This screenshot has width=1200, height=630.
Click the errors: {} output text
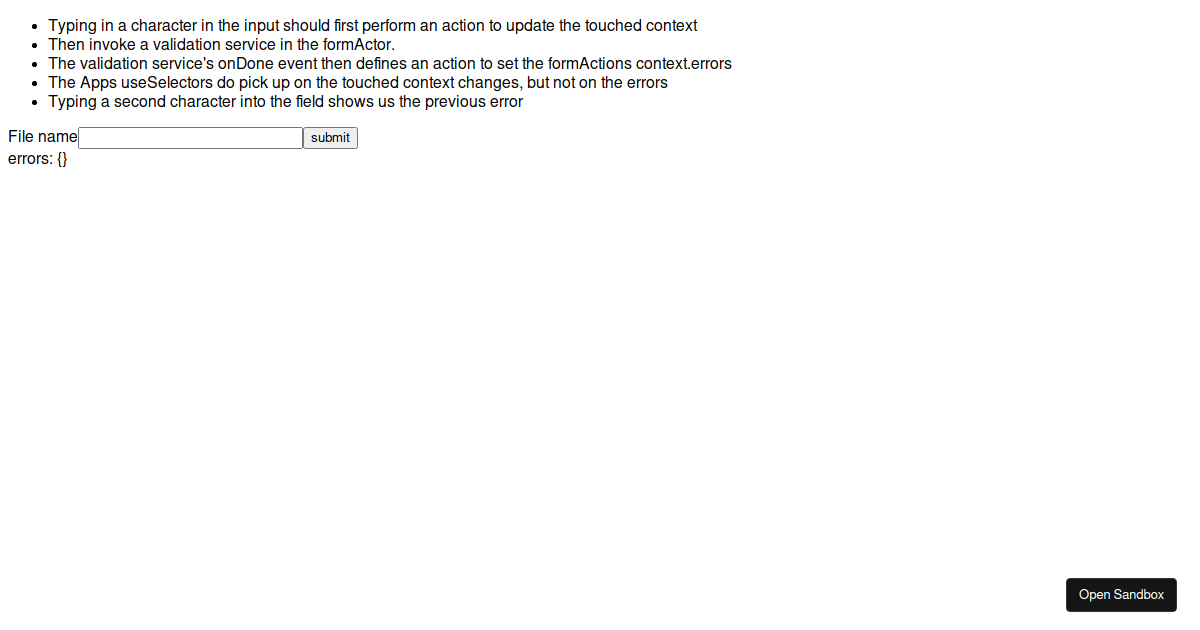[38, 158]
